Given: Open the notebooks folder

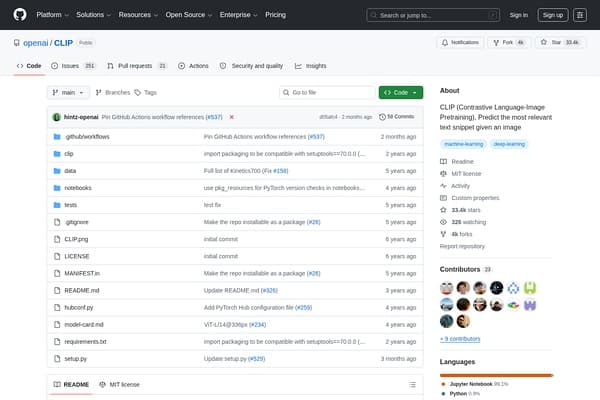Looking at the screenshot, I should pos(78,188).
